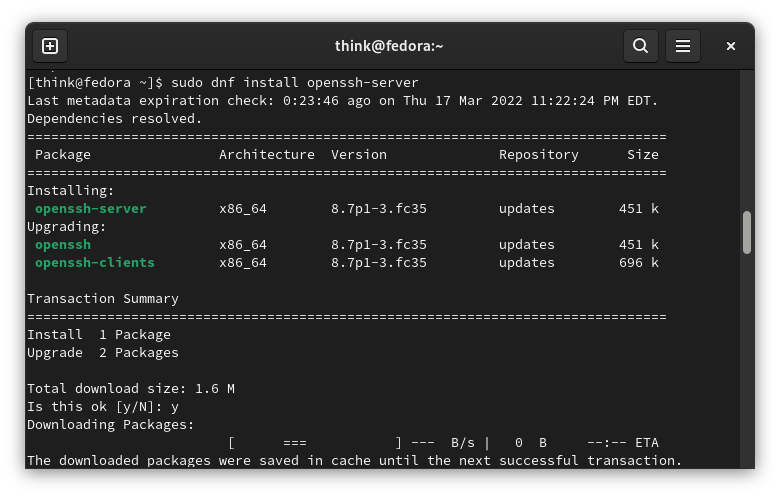Click the Transaction Summary heading
Screen dimensions: 780x497
pos(103,298)
